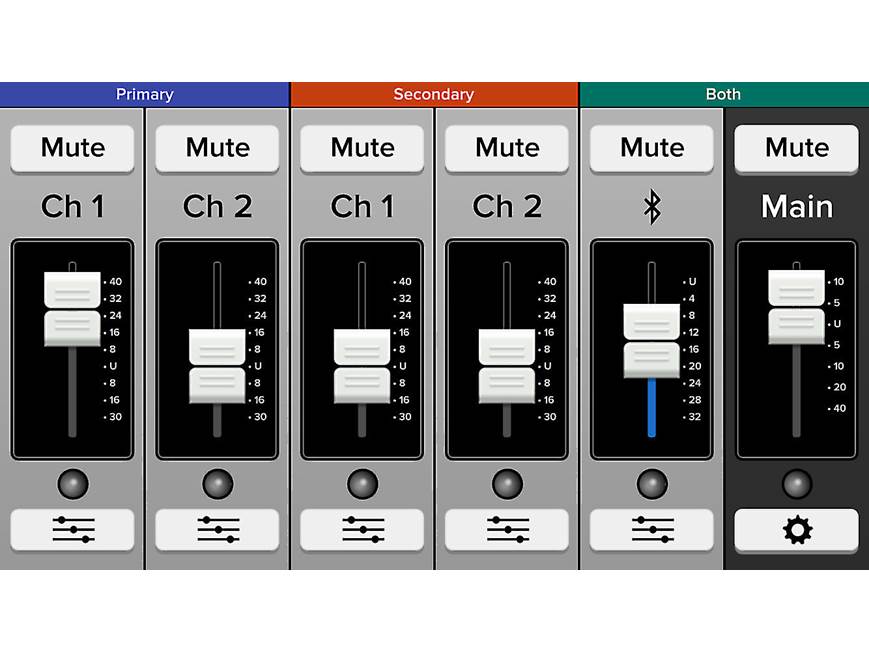Mute the Main output
The height and width of the screenshot is (652, 869).
(x=797, y=149)
